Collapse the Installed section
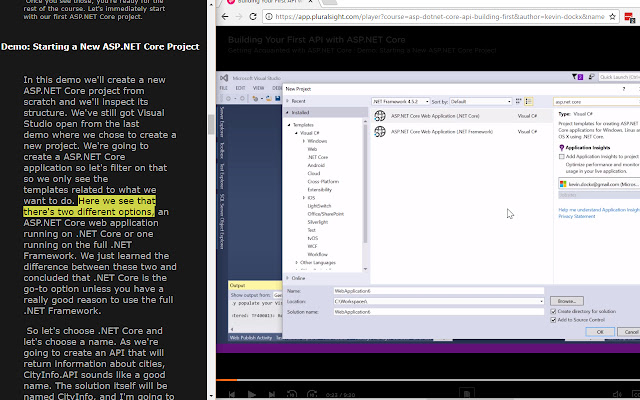This screenshot has width=640, height=400. (288, 112)
